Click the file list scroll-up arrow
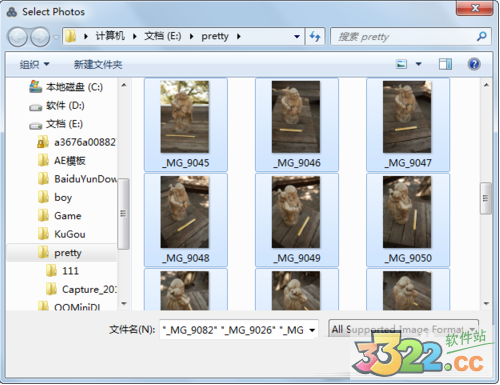This screenshot has height=385, width=500. 486,85
